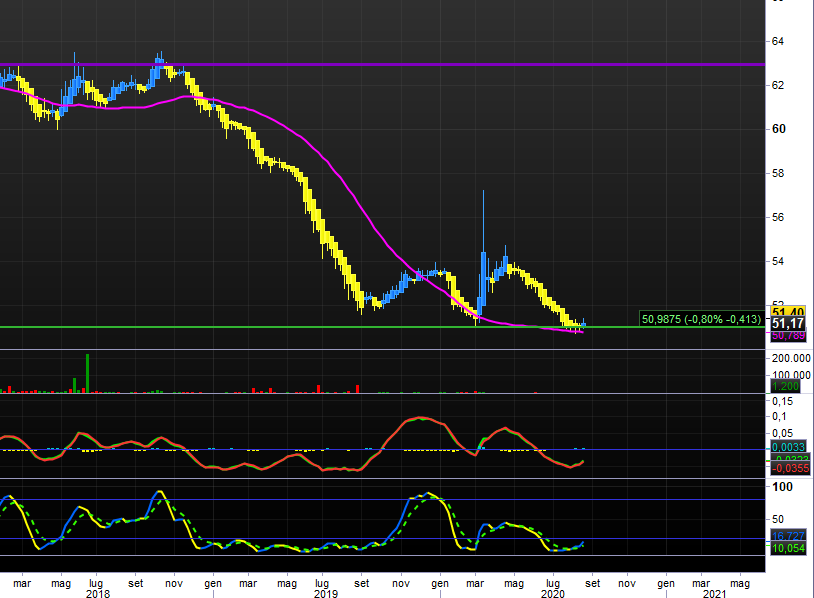The height and width of the screenshot is (598, 814).
Task: Click the 54 price axis label
Action: tap(778, 261)
